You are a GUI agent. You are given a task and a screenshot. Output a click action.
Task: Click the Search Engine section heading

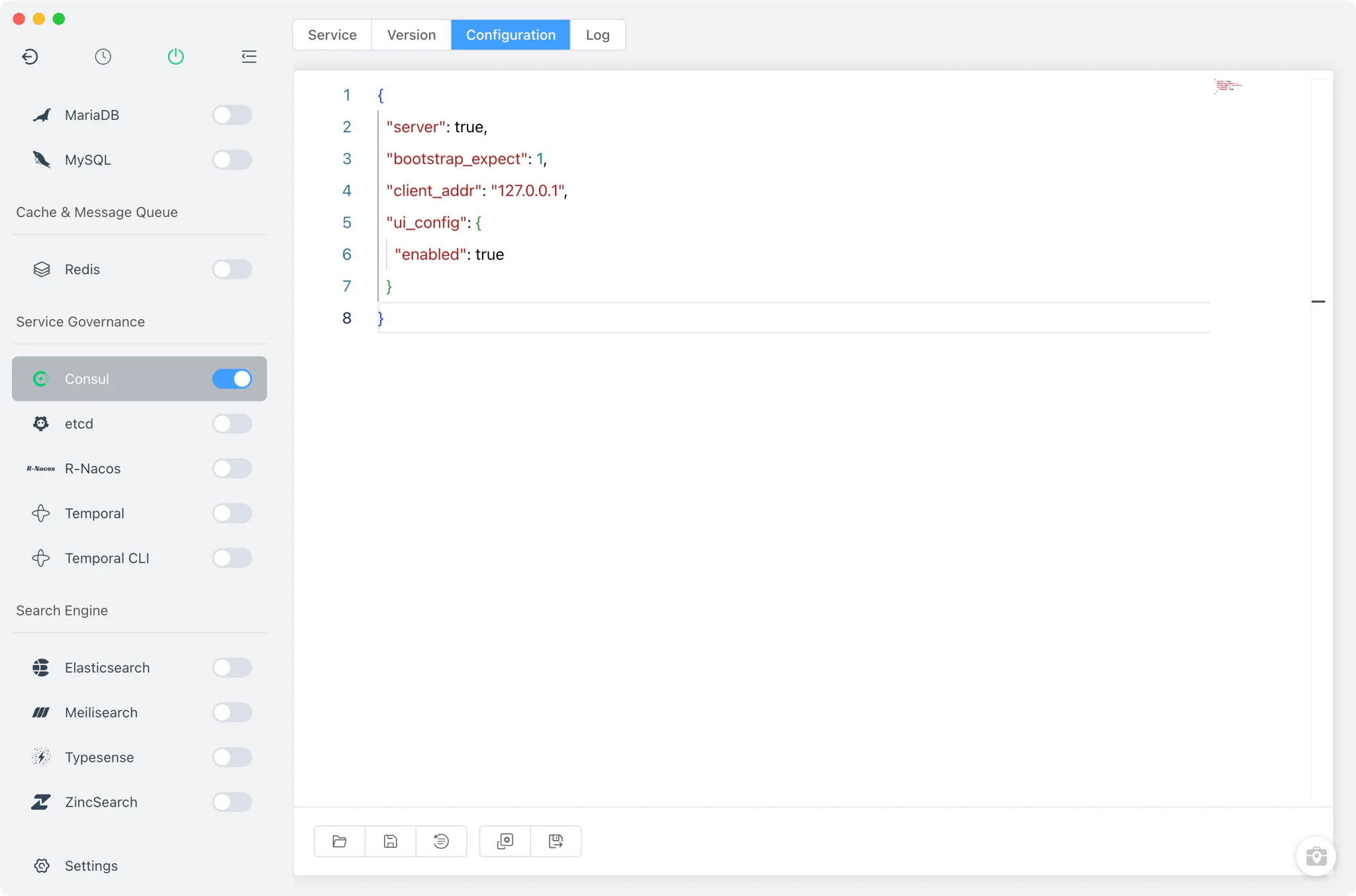pyautogui.click(x=62, y=610)
